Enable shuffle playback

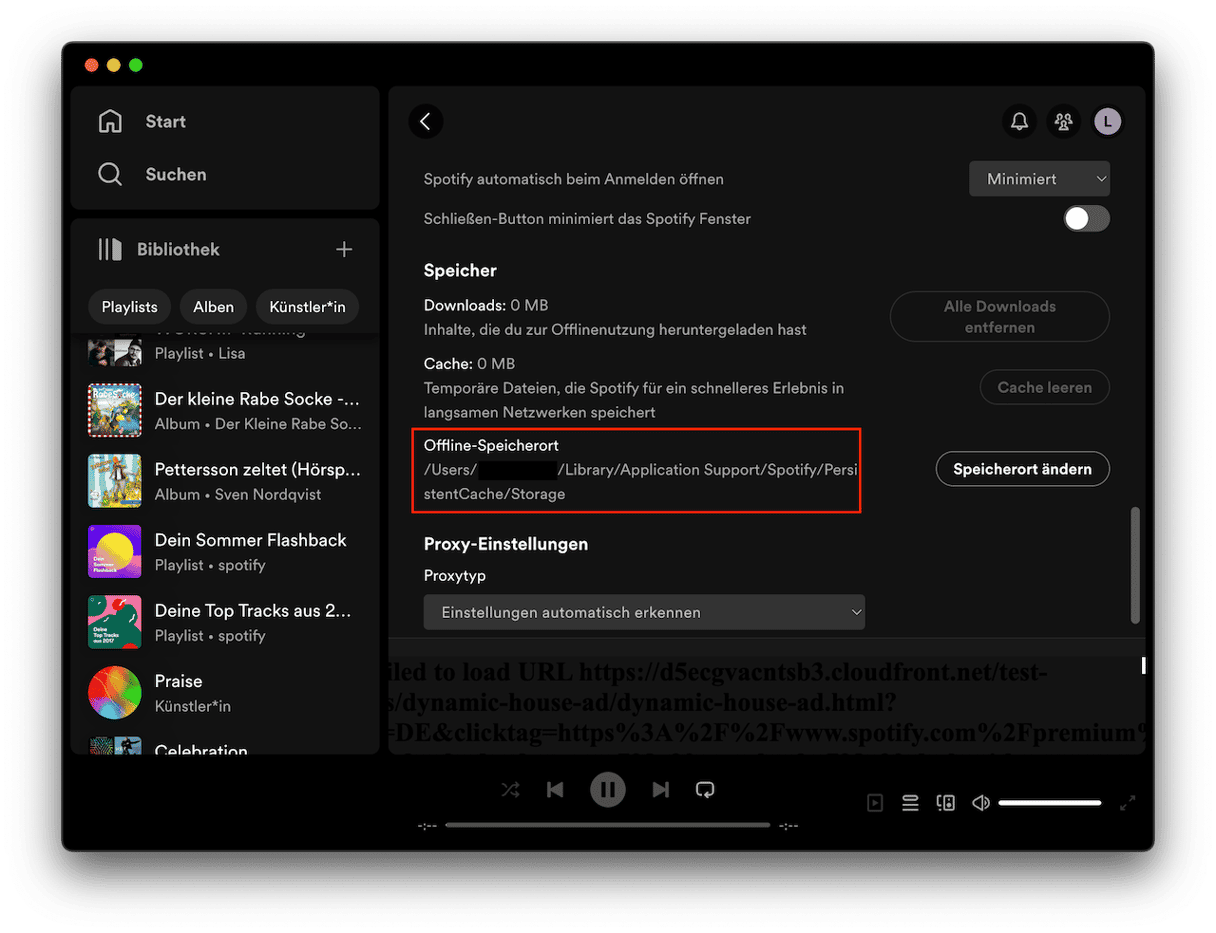[510, 790]
